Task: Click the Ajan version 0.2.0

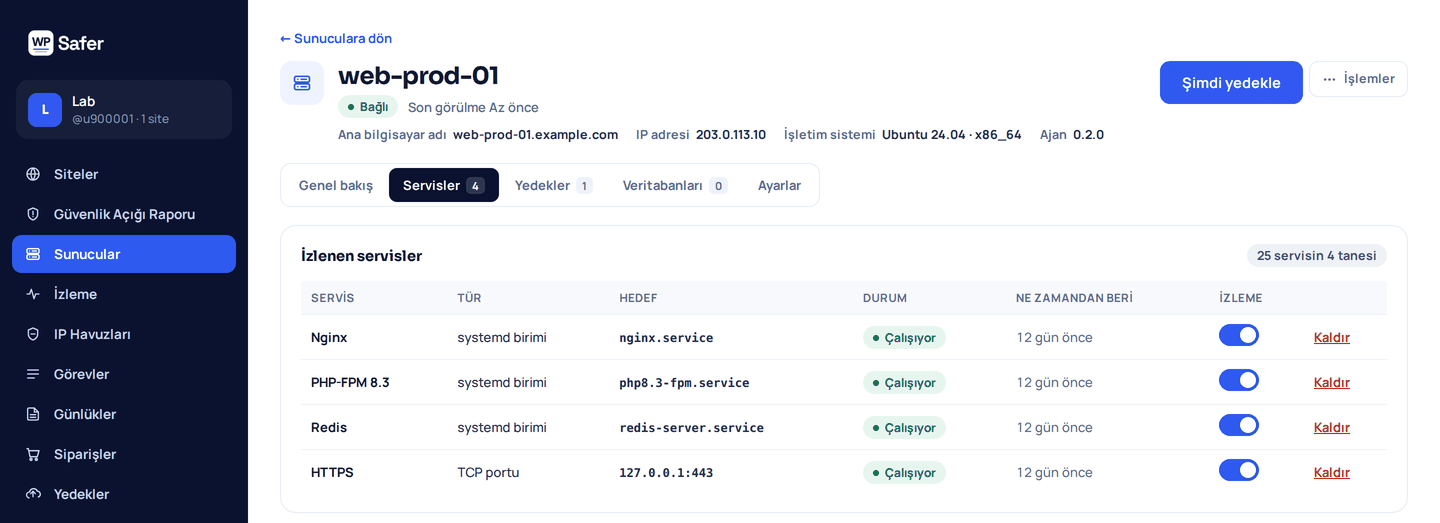Action: click(1088, 134)
